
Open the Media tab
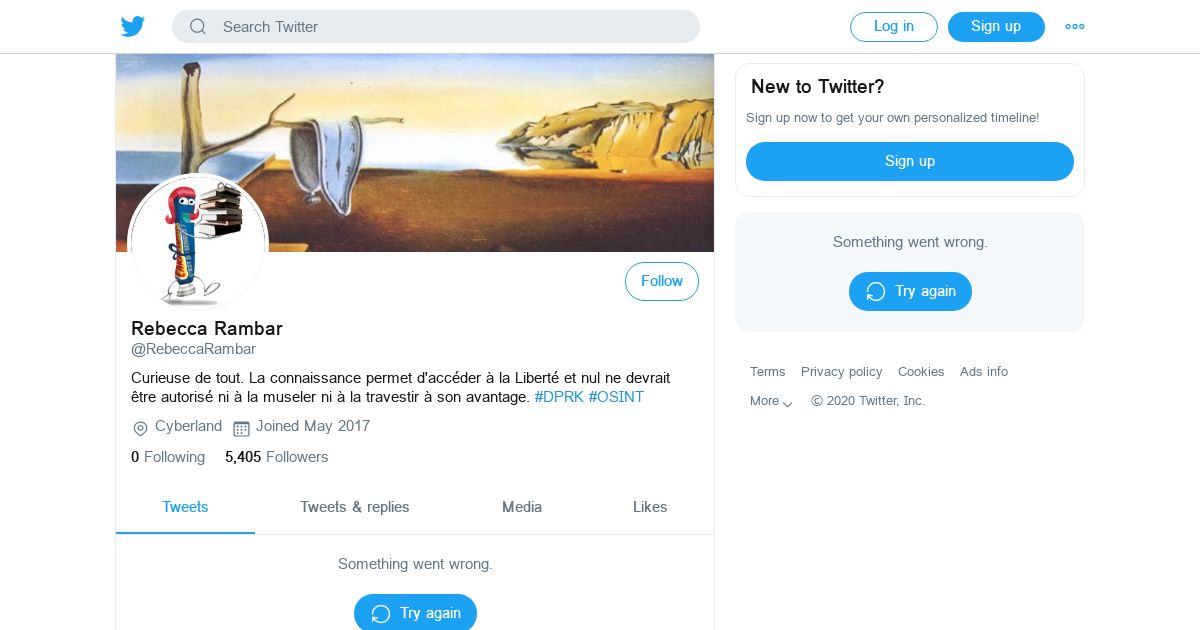pos(522,507)
